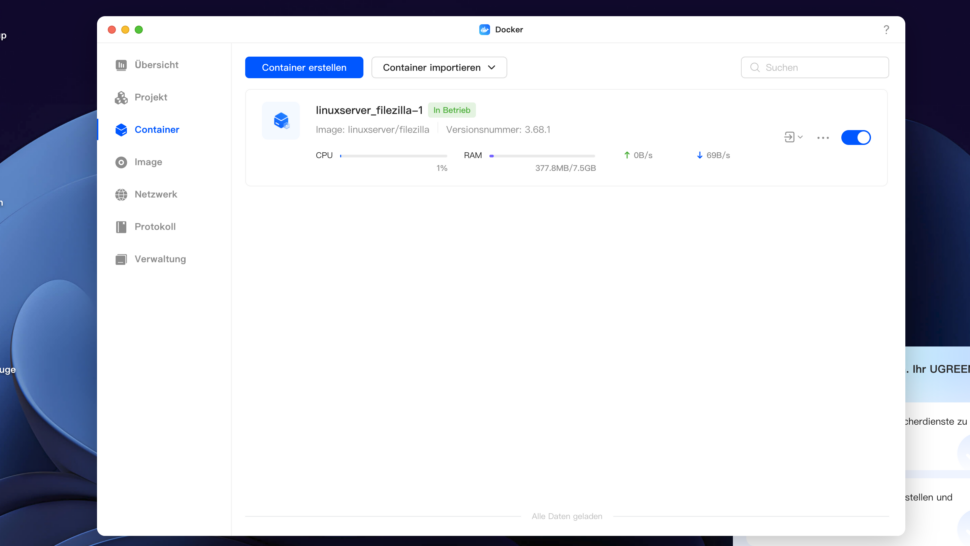The image size is (970, 546).
Task: Click the Alle Daten geladen footer text
Action: click(x=567, y=516)
